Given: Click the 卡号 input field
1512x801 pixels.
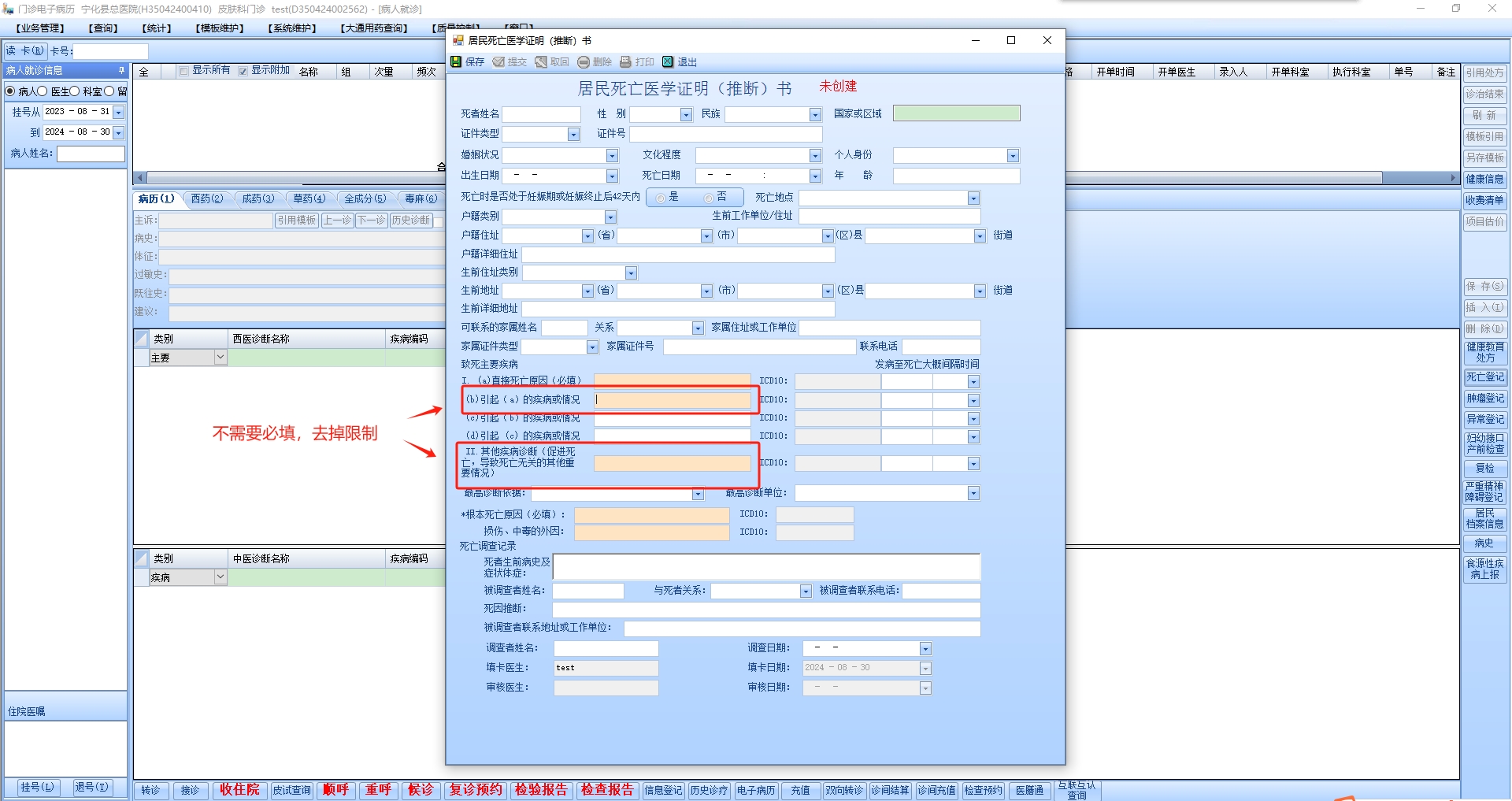Looking at the screenshot, I should tap(110, 51).
